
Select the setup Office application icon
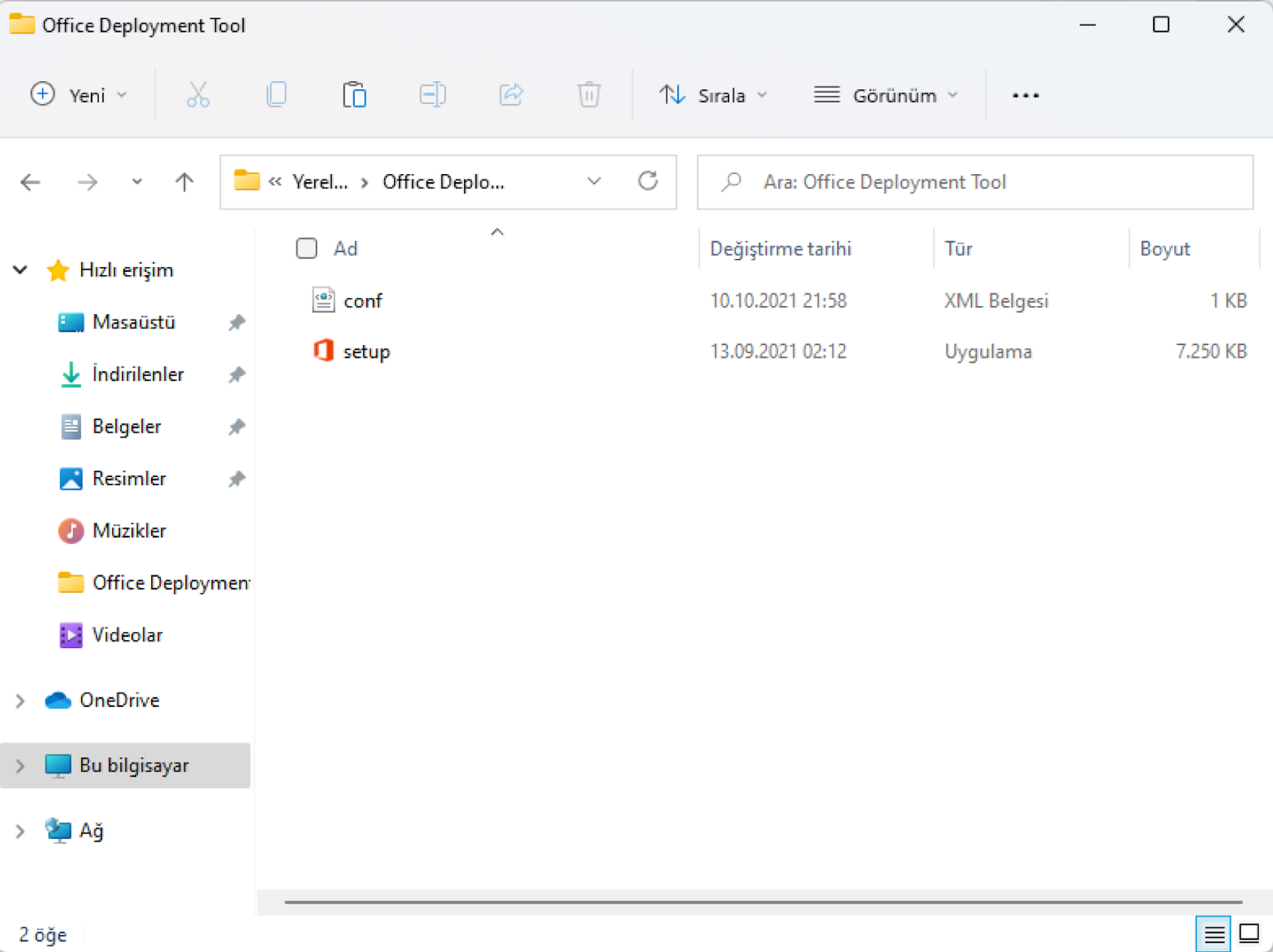(323, 351)
